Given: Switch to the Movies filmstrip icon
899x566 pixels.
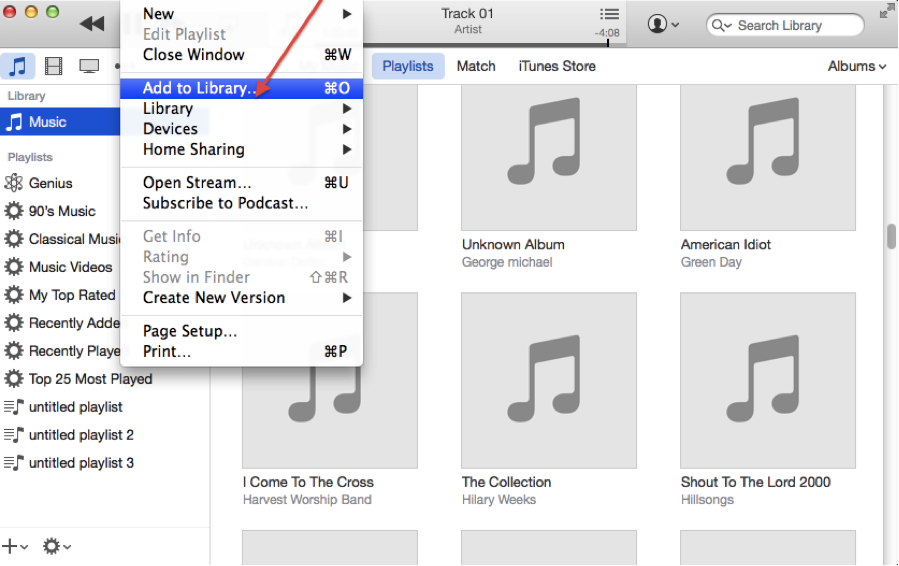Looking at the screenshot, I should coord(53,66).
